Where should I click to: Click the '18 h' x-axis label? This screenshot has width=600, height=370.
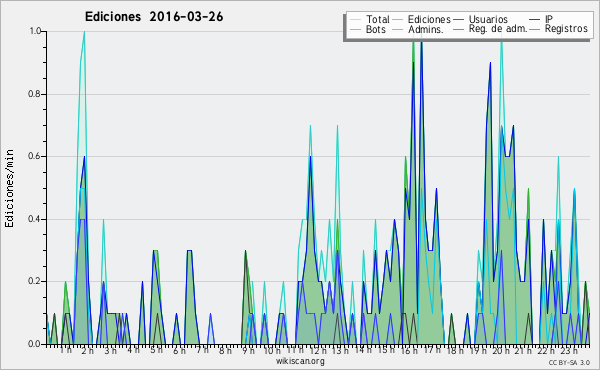pyautogui.click(x=455, y=350)
